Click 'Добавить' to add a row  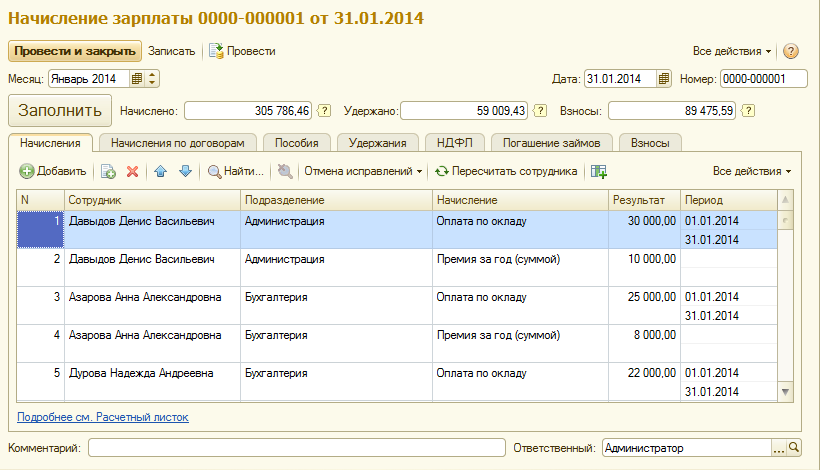pos(53,171)
